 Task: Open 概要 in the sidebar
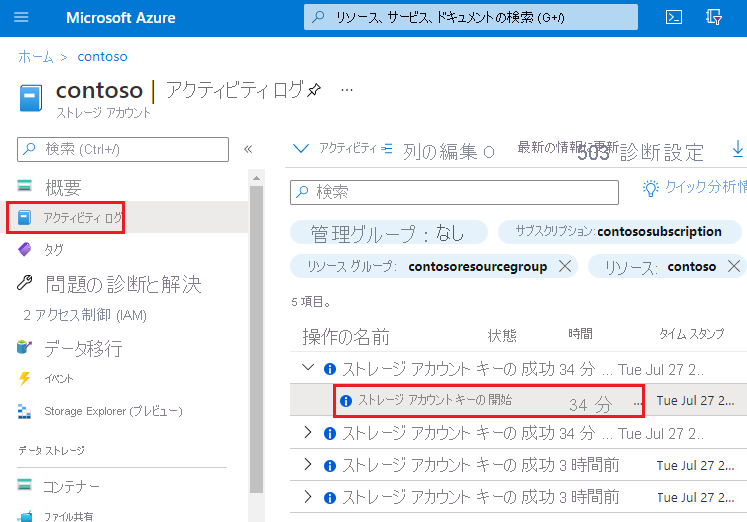[63, 188]
